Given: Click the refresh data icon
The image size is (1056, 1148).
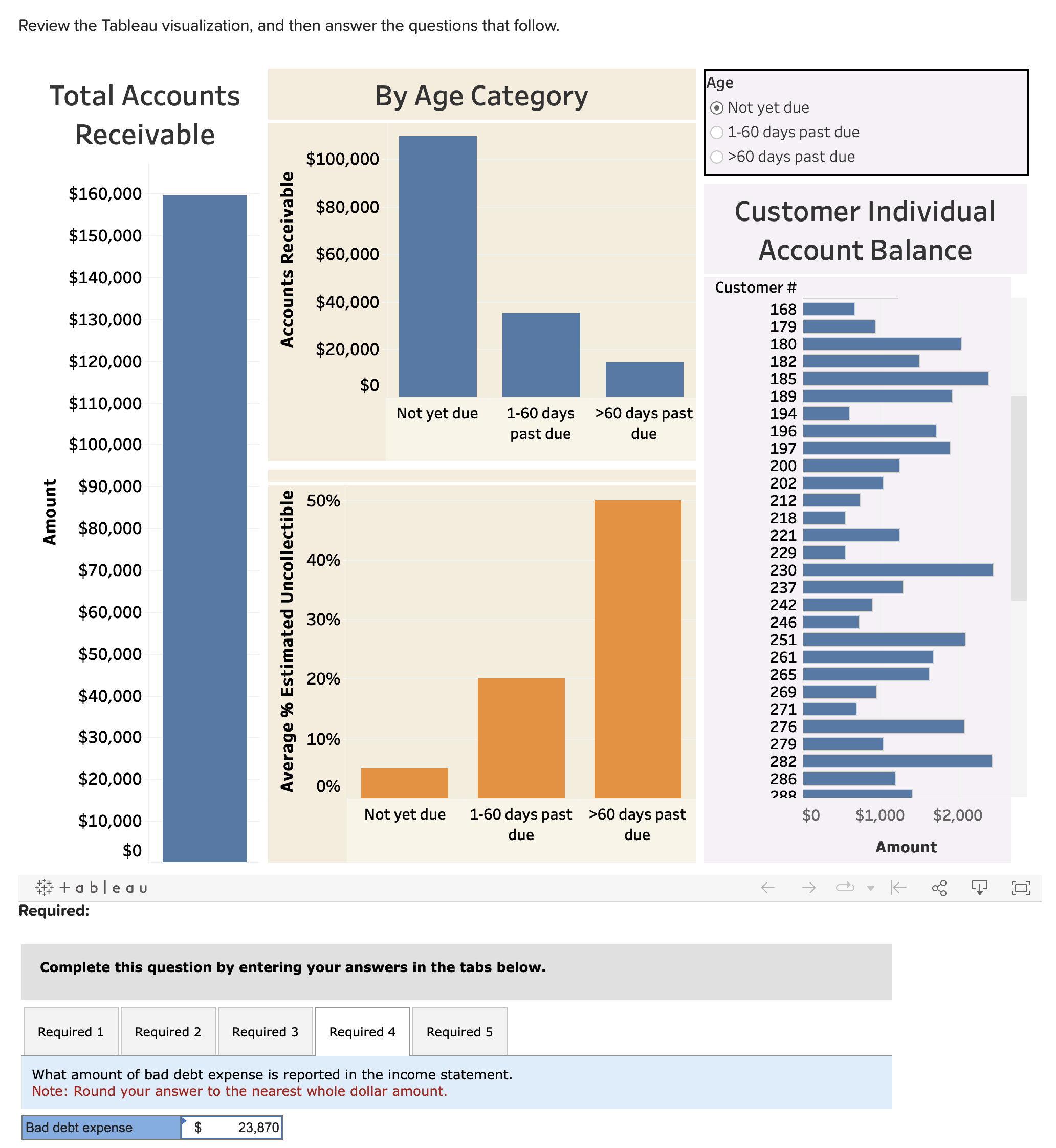Looking at the screenshot, I should coord(846,887).
